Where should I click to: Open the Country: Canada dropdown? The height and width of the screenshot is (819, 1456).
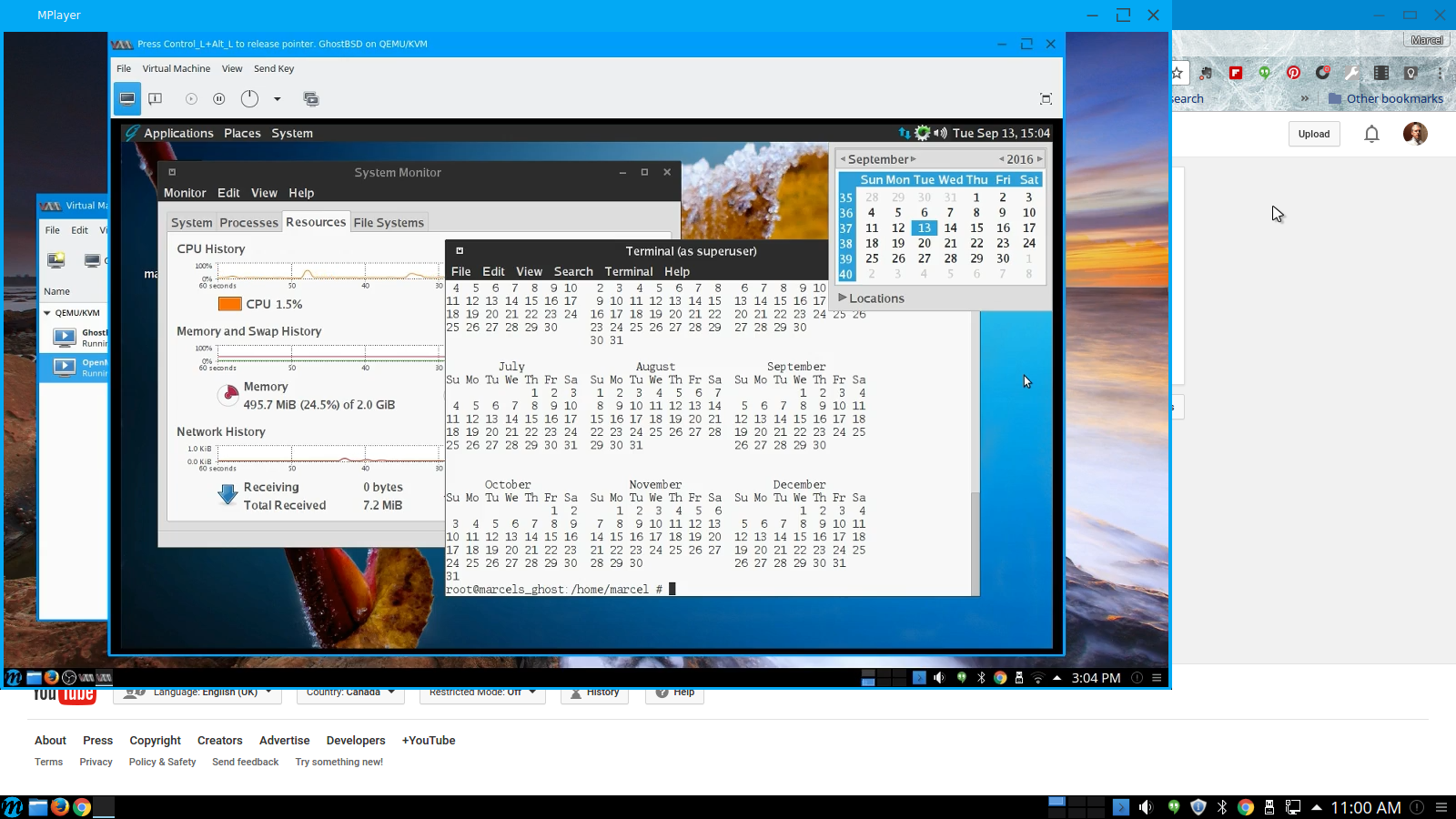click(x=351, y=692)
